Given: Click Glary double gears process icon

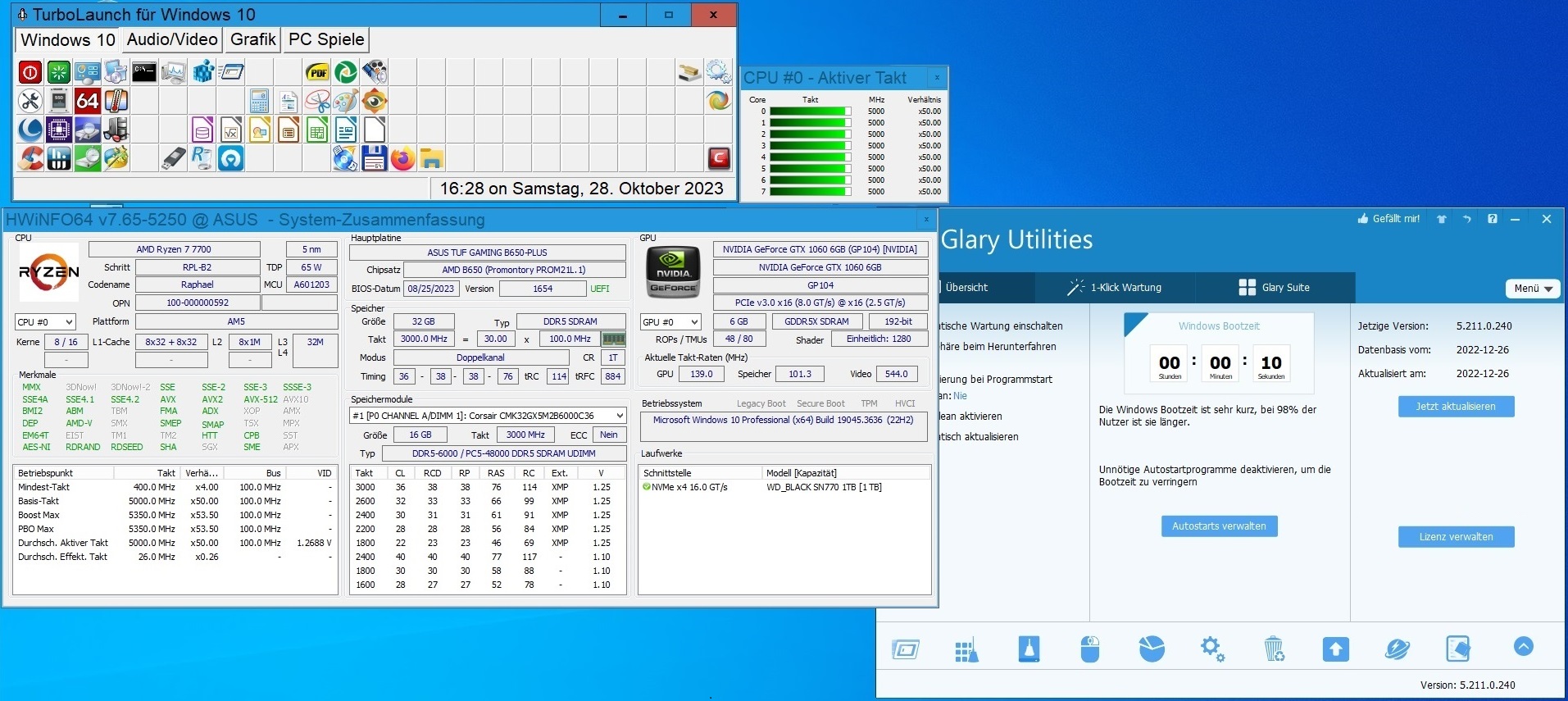Looking at the screenshot, I should [1212, 649].
